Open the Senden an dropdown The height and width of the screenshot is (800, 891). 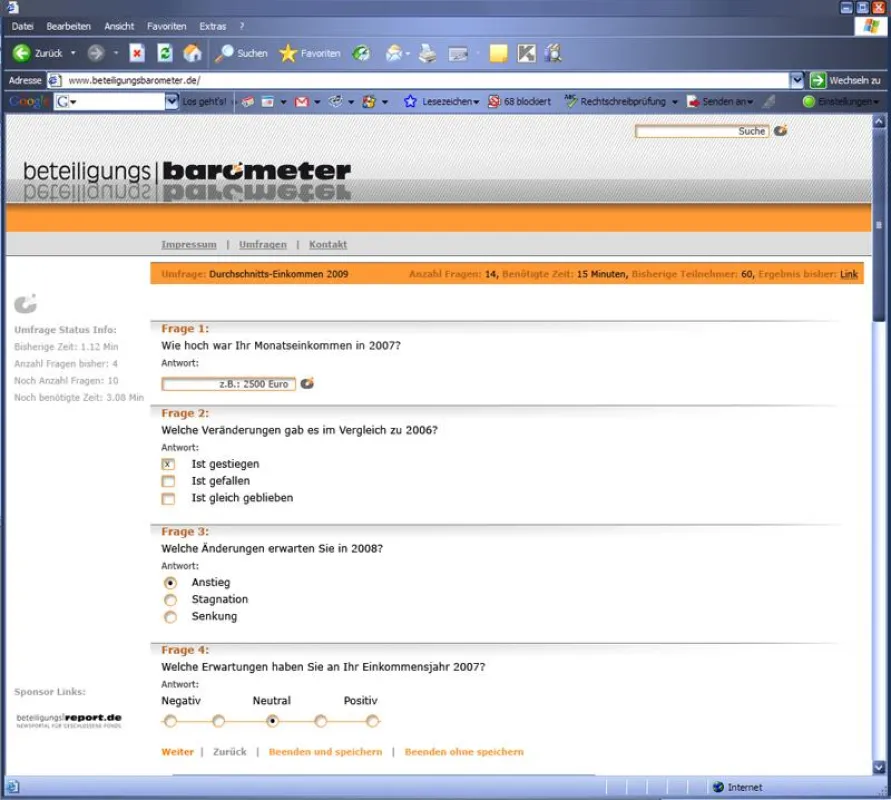(751, 102)
